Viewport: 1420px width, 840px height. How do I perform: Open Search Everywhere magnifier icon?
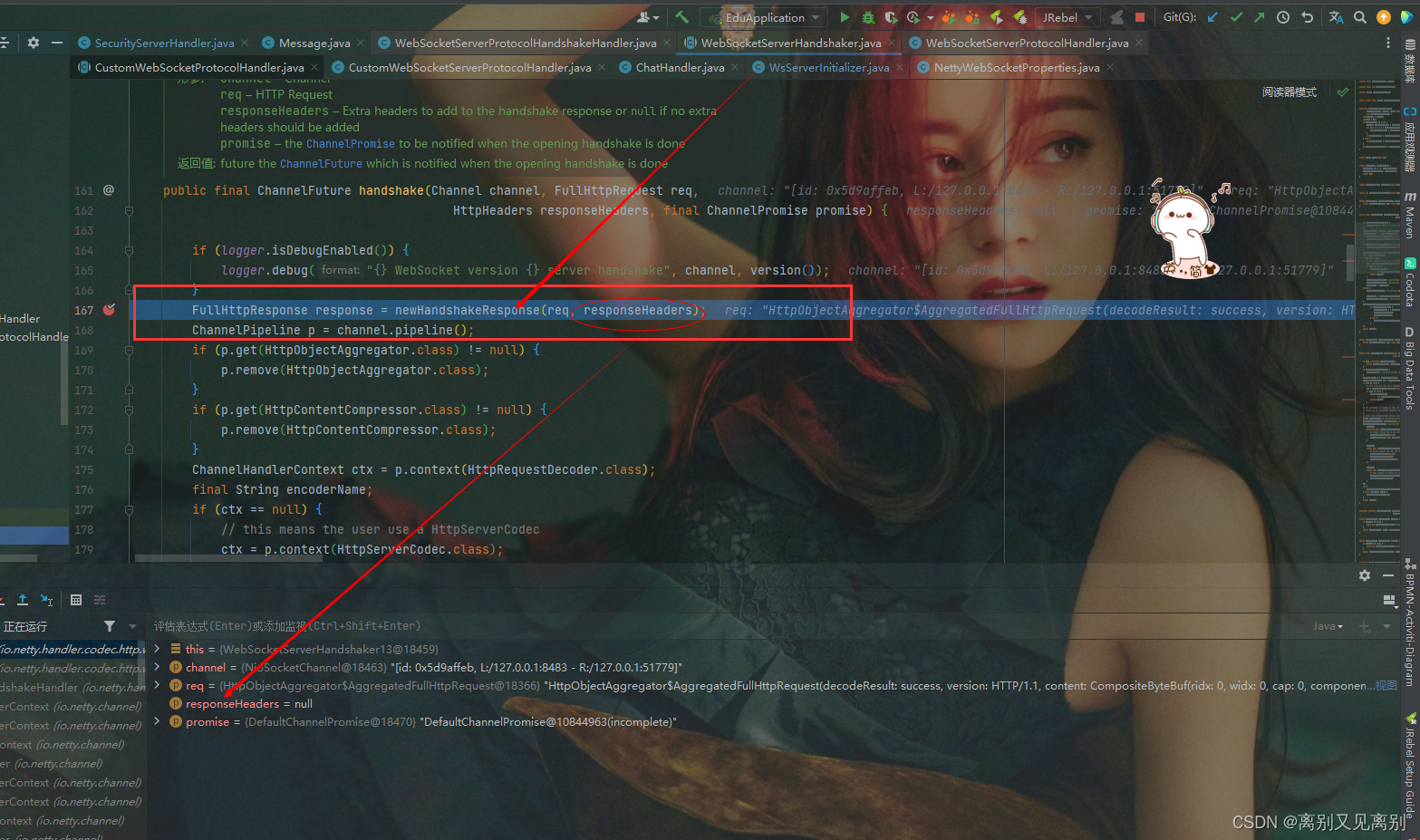(x=1360, y=17)
